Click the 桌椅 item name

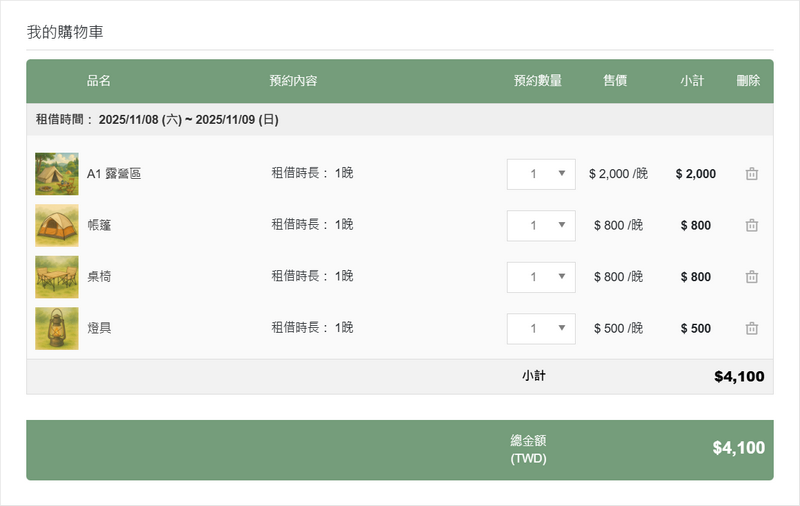point(99,277)
